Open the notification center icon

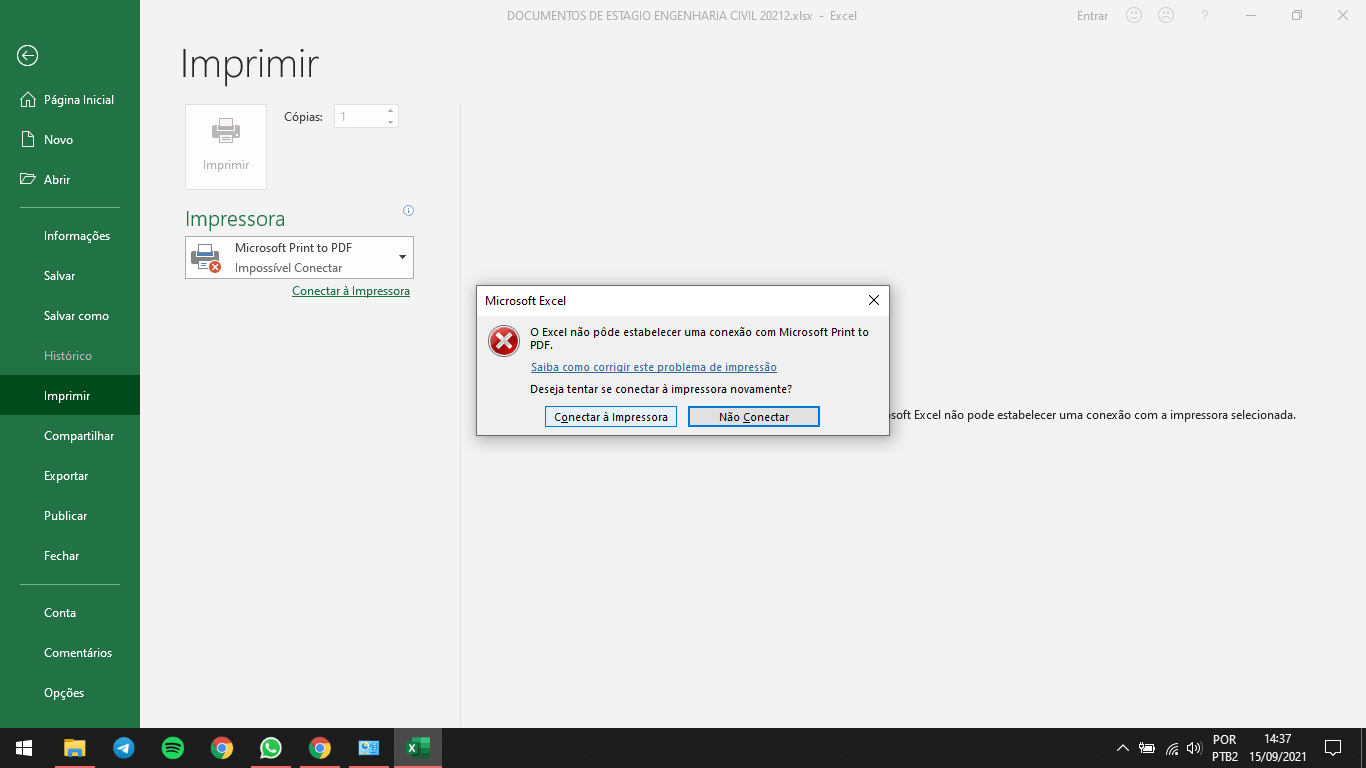1332,748
